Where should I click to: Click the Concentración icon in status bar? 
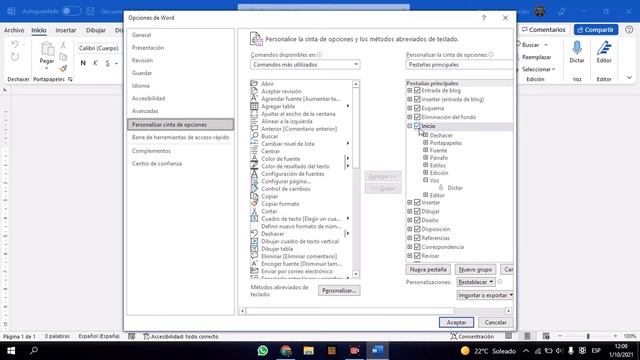pyautogui.click(x=453, y=336)
